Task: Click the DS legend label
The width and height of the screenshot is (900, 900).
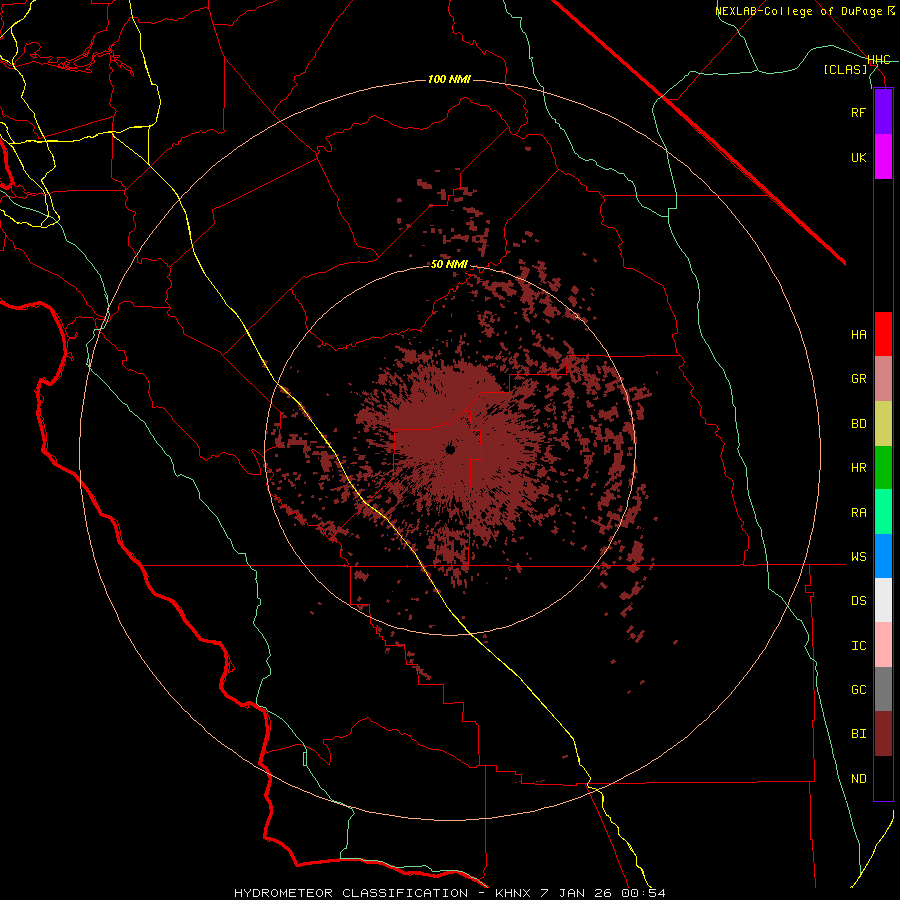Action: (x=858, y=601)
